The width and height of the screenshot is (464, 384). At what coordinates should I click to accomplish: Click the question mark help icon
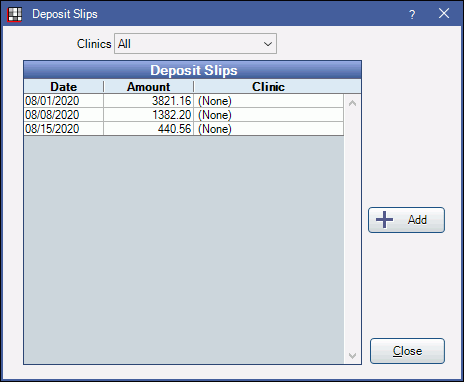point(412,14)
